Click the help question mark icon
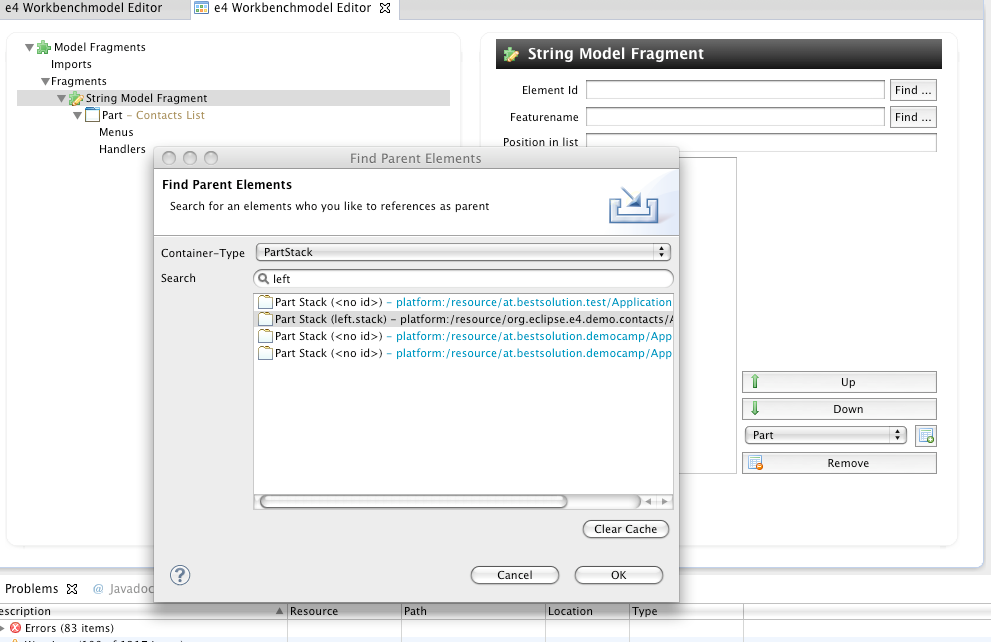 pyautogui.click(x=180, y=574)
